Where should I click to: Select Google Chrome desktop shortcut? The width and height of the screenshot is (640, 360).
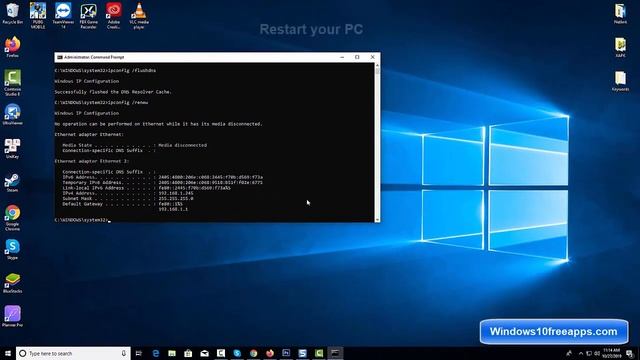(x=12, y=218)
